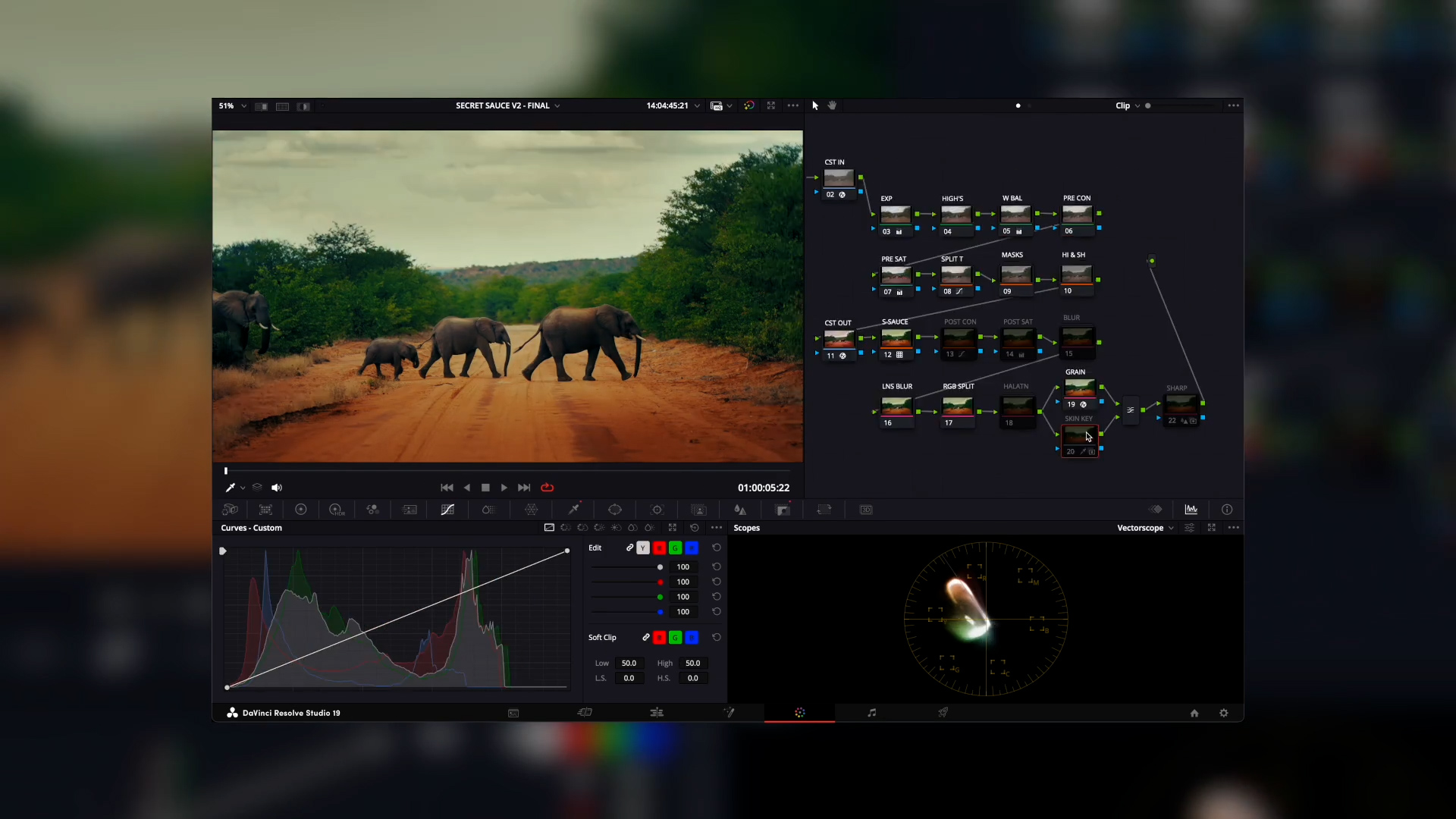
Task: Open the HDR color wheels palette
Action: 337,510
